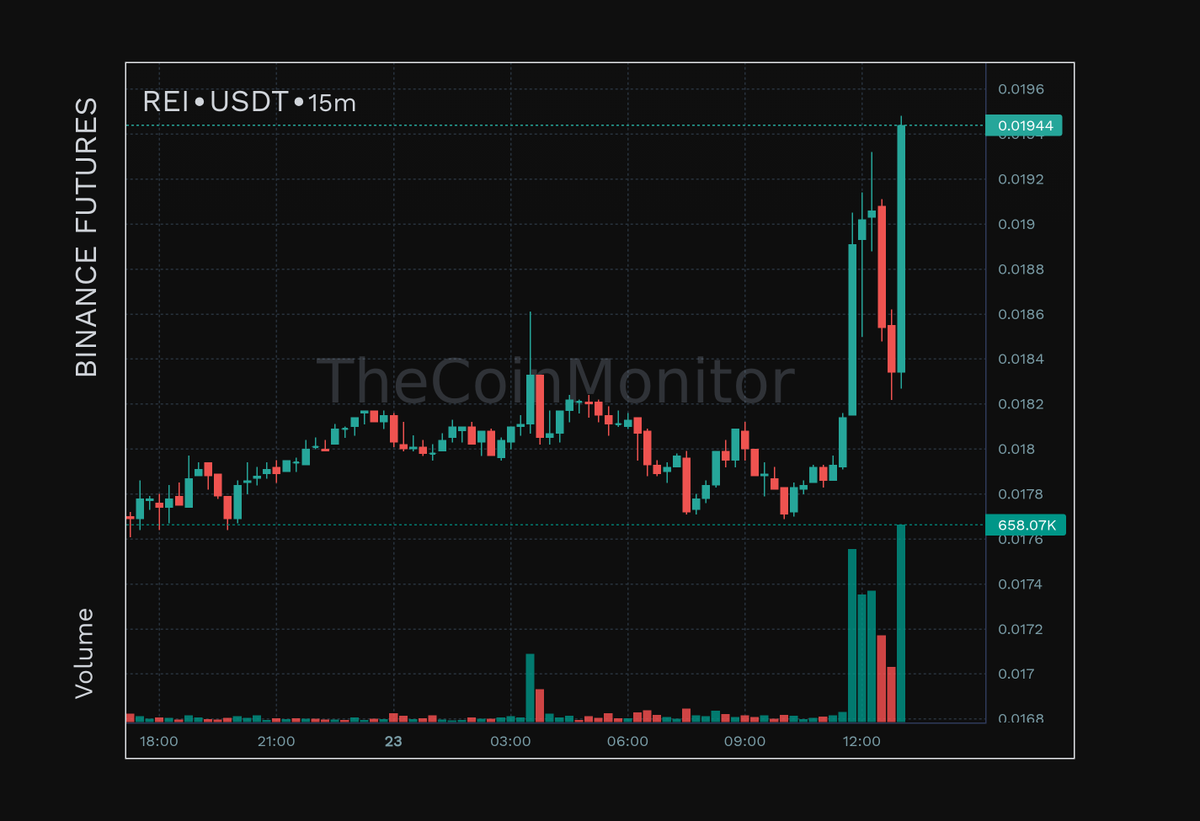Click the 0.0168 price axis label

tap(1020, 719)
